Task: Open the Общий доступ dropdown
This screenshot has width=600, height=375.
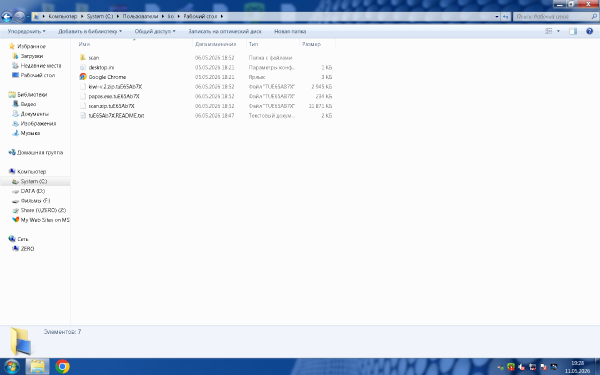Action: (x=155, y=31)
